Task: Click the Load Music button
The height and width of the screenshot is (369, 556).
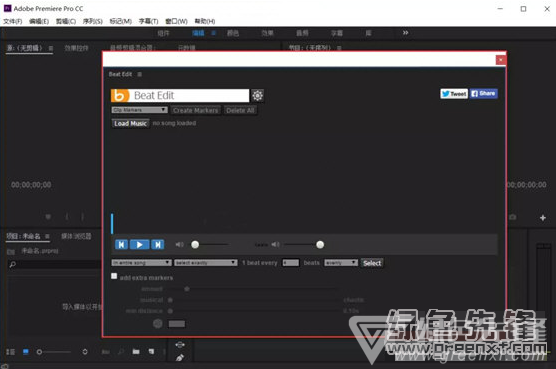Action: point(130,123)
